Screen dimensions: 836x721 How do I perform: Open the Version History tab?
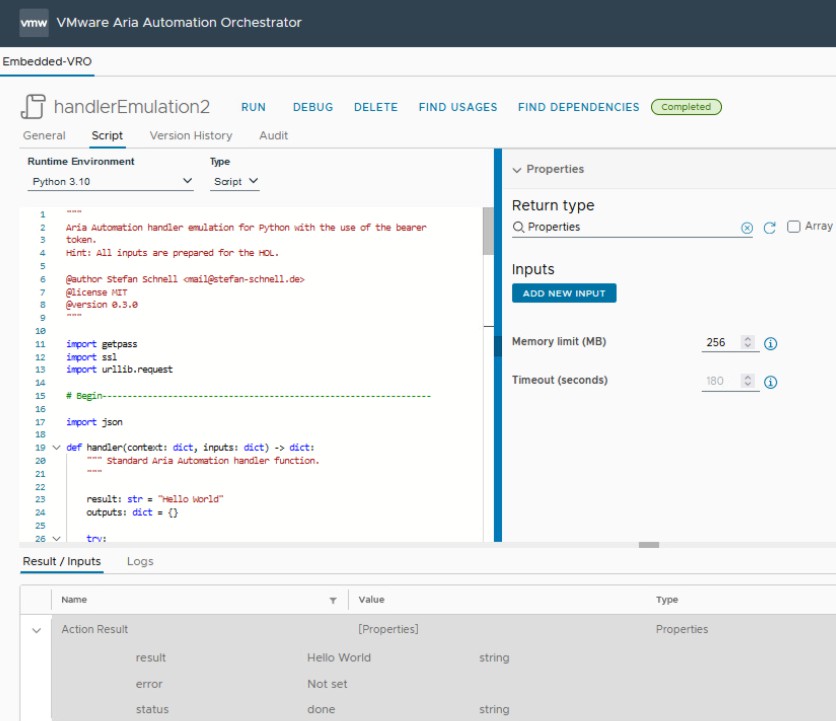pos(191,135)
